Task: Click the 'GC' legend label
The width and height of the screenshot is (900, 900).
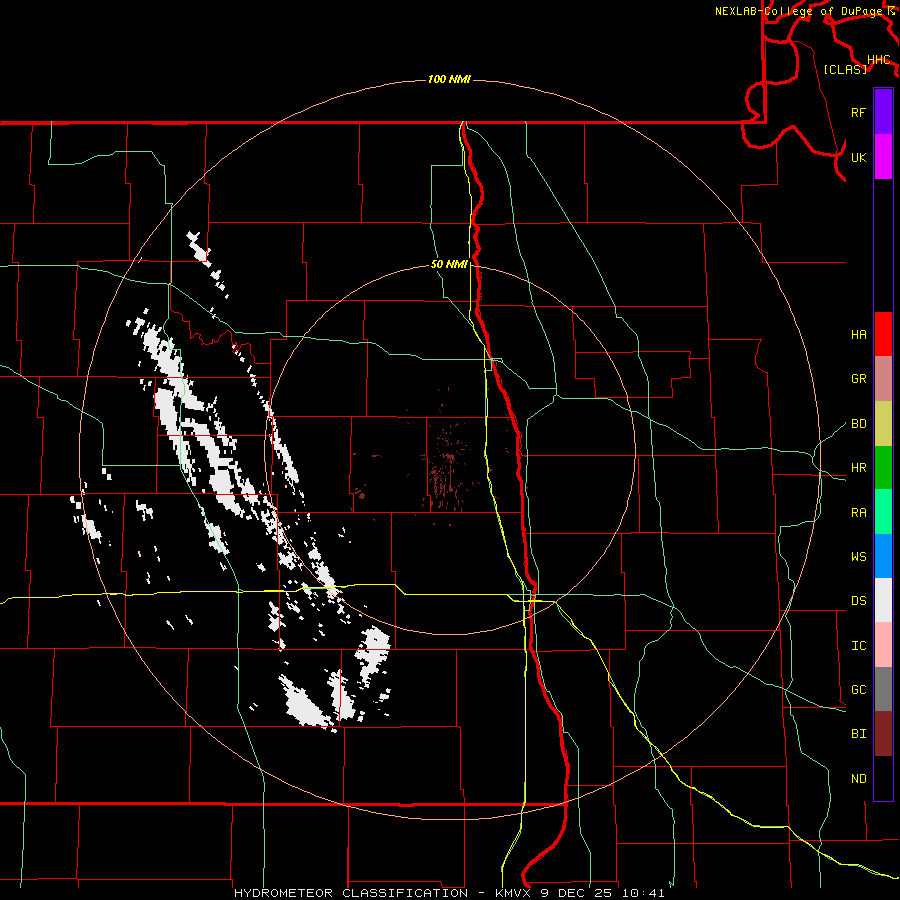Action: 858,689
